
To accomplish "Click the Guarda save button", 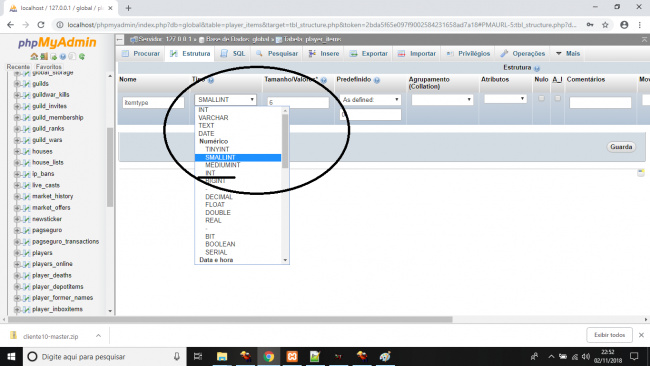I will coord(621,147).
